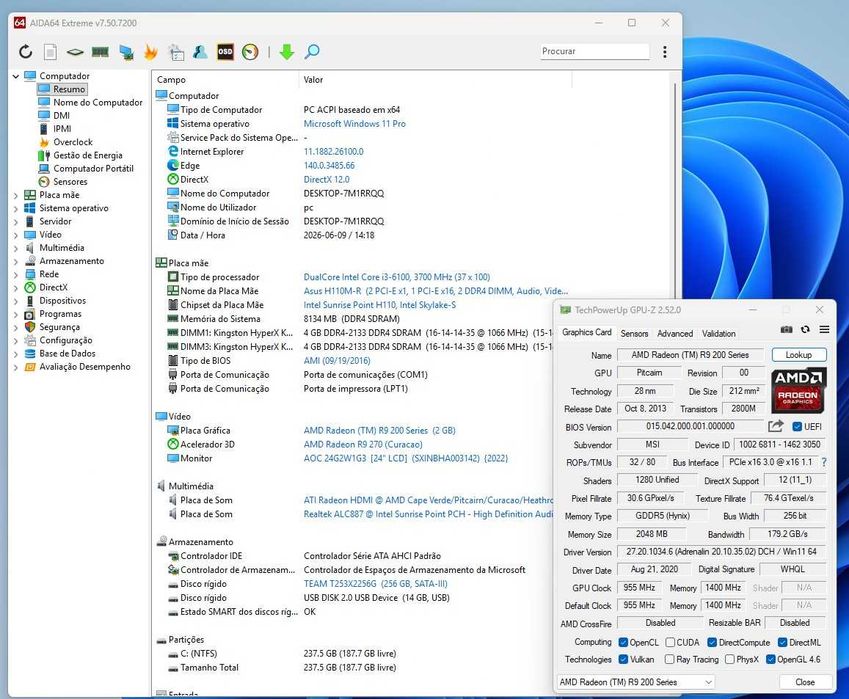Select Resumo in the sidebar tree
Viewport: 849px width, 699px height.
(69, 89)
